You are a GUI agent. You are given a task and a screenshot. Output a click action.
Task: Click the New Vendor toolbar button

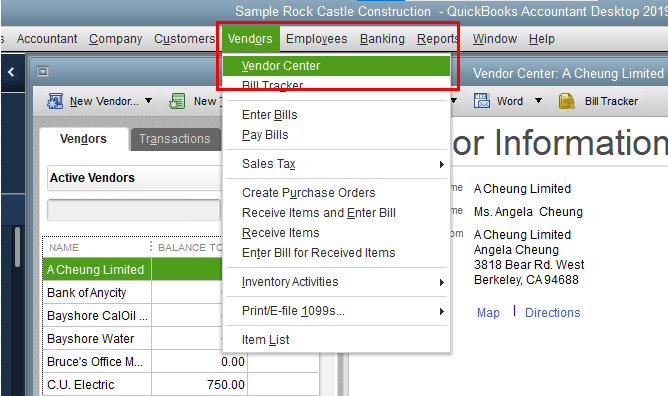click(x=100, y=101)
